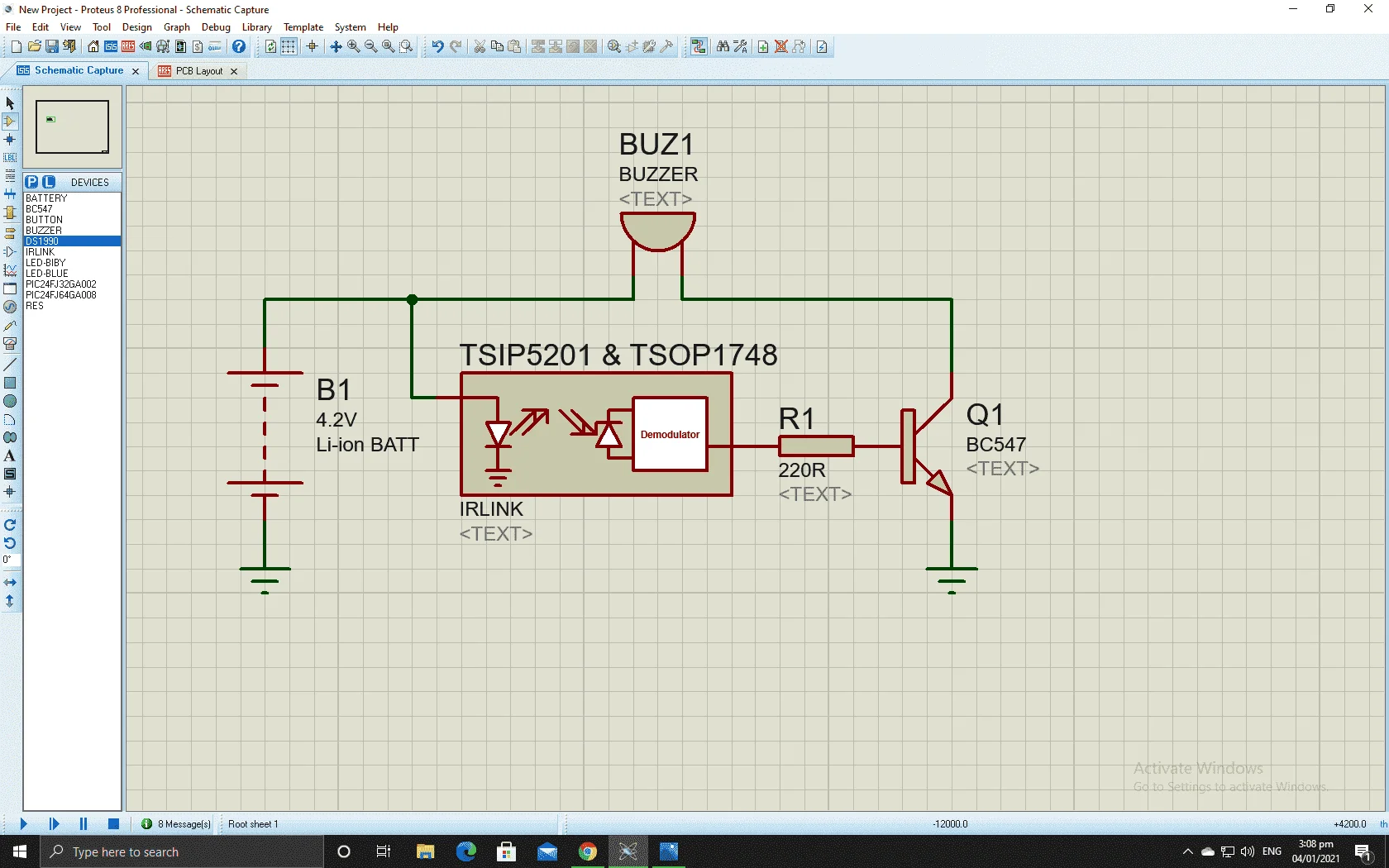The height and width of the screenshot is (868, 1389).
Task: Open the ISIS schematic capture icon
Action: (111, 47)
